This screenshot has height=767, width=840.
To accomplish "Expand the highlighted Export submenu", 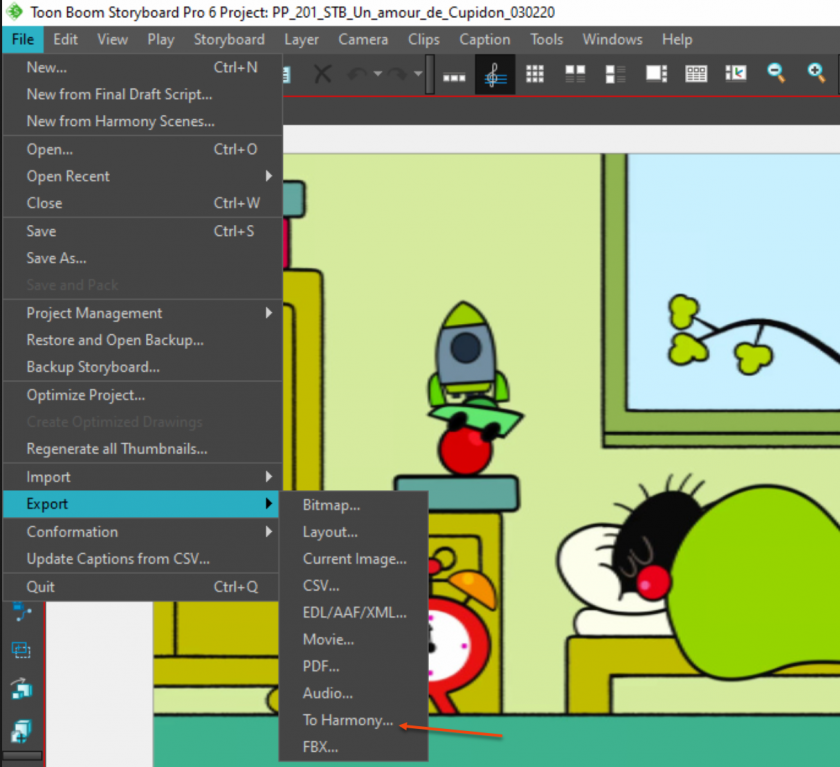I will tap(141, 504).
